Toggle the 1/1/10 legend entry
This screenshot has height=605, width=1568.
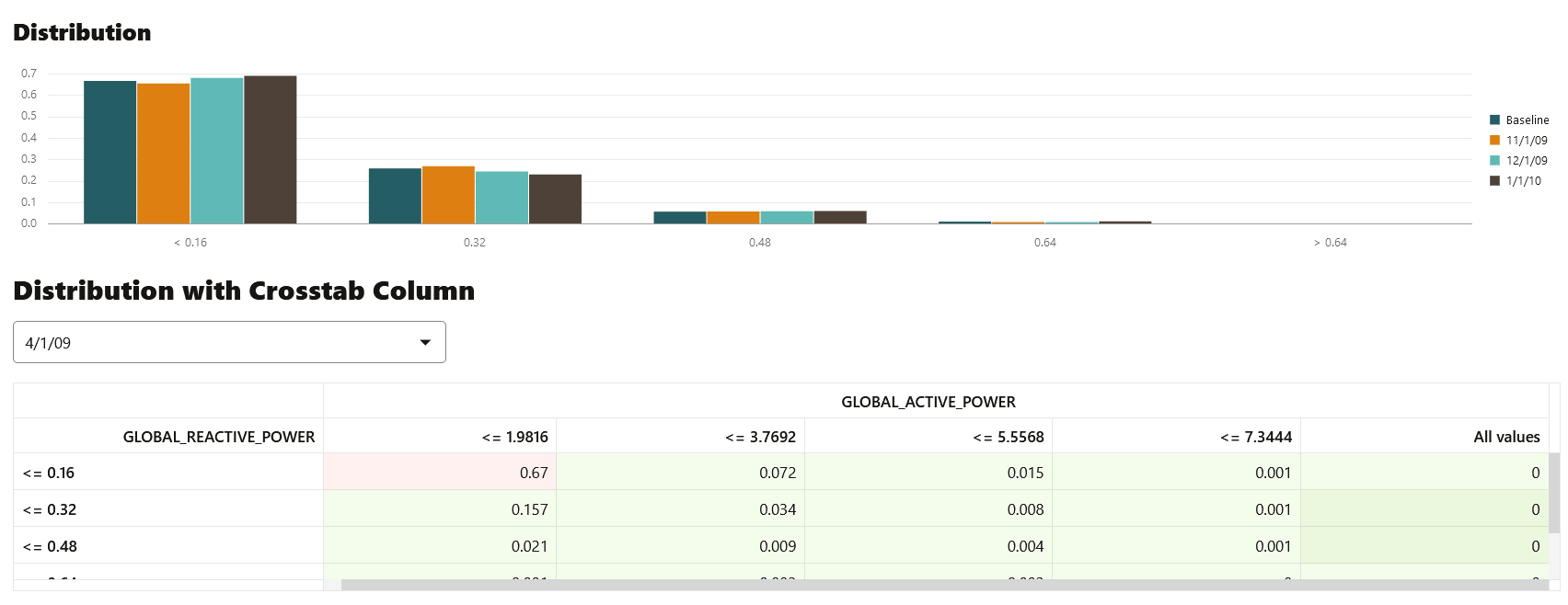coord(1516,180)
